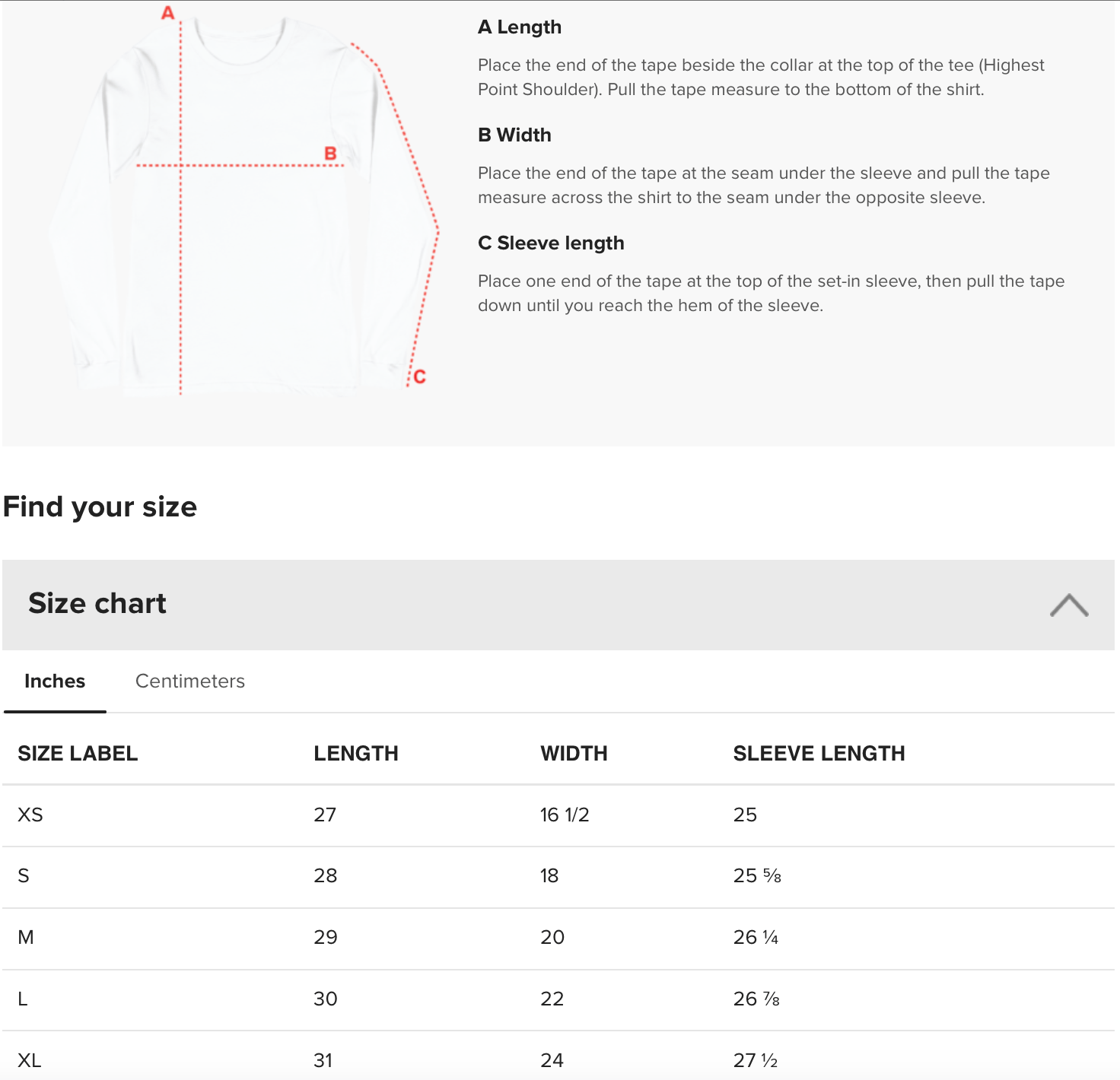Click sleeve length 27 ½ for XL

756,1061
